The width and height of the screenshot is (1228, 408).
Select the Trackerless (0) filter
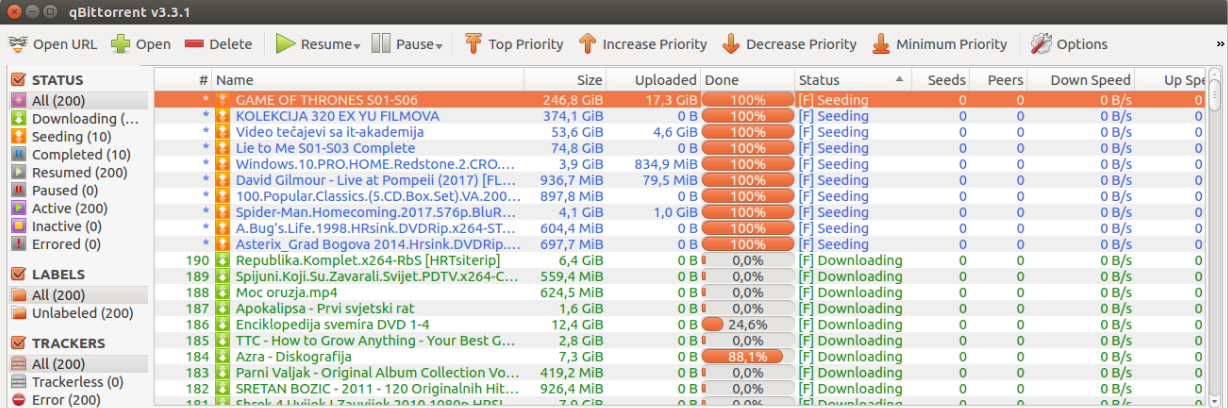(78, 382)
